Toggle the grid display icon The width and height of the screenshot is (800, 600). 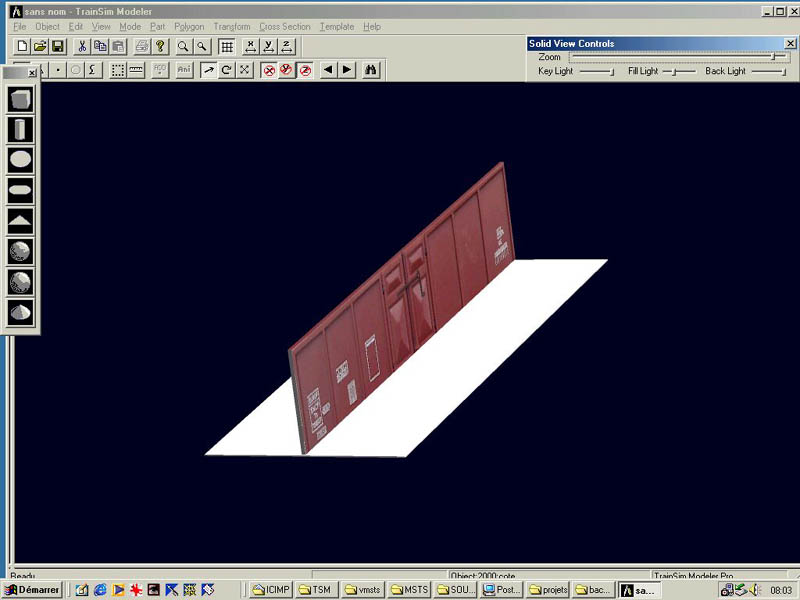coord(227,47)
